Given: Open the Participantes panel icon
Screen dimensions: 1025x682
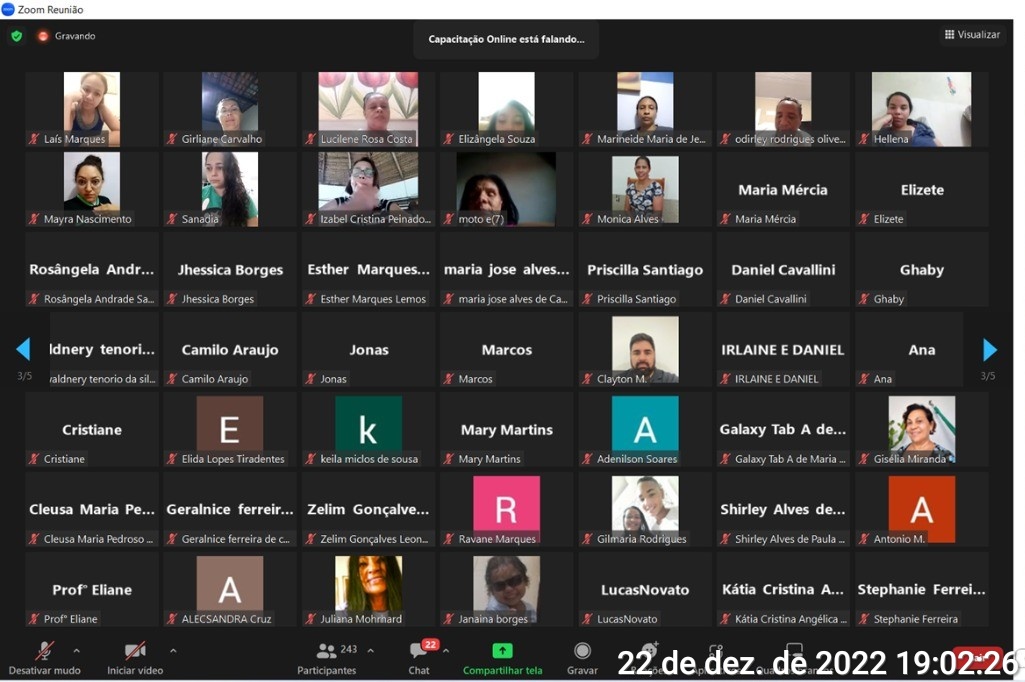Looking at the screenshot, I should click(x=327, y=650).
